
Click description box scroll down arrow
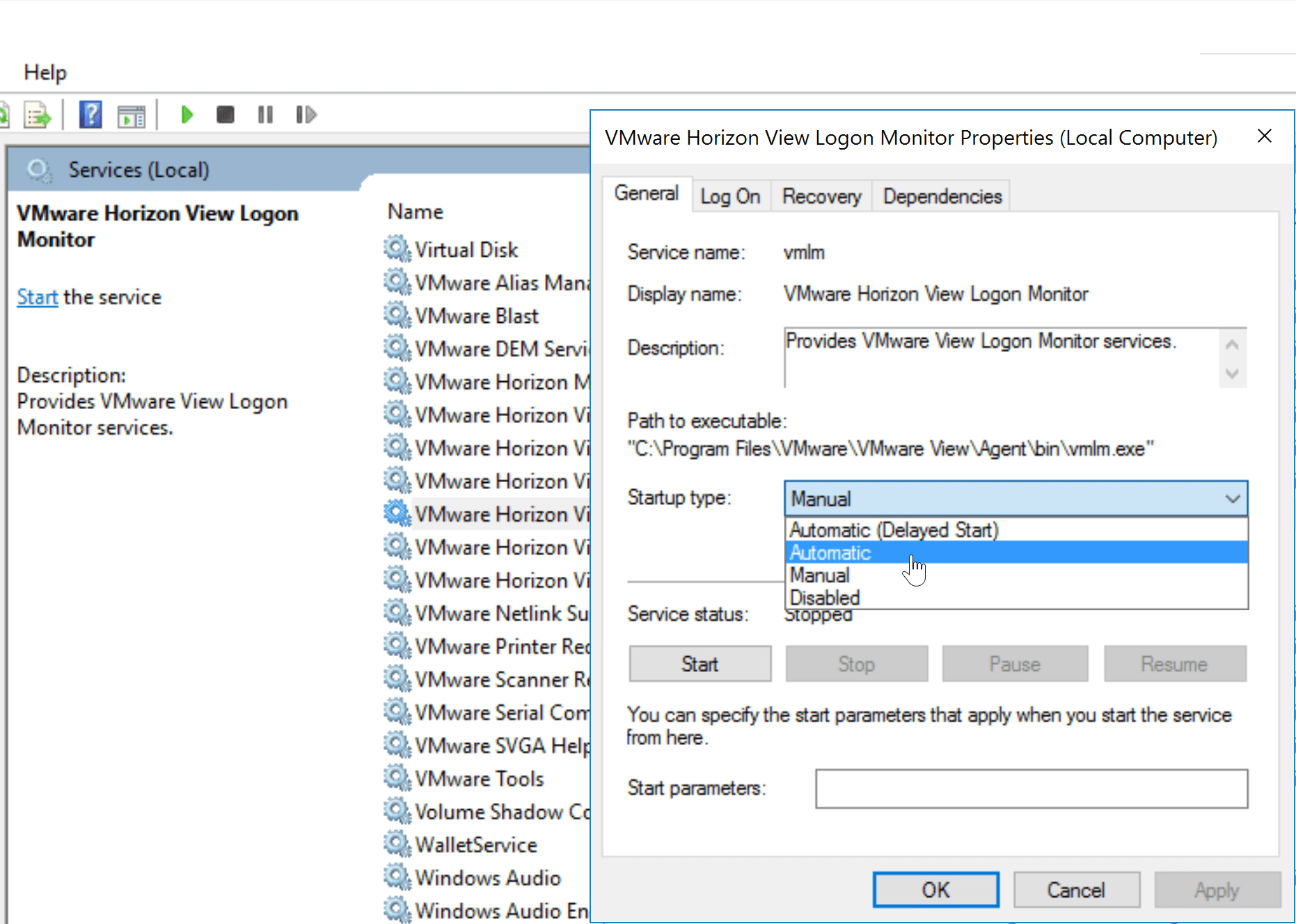coord(1232,374)
